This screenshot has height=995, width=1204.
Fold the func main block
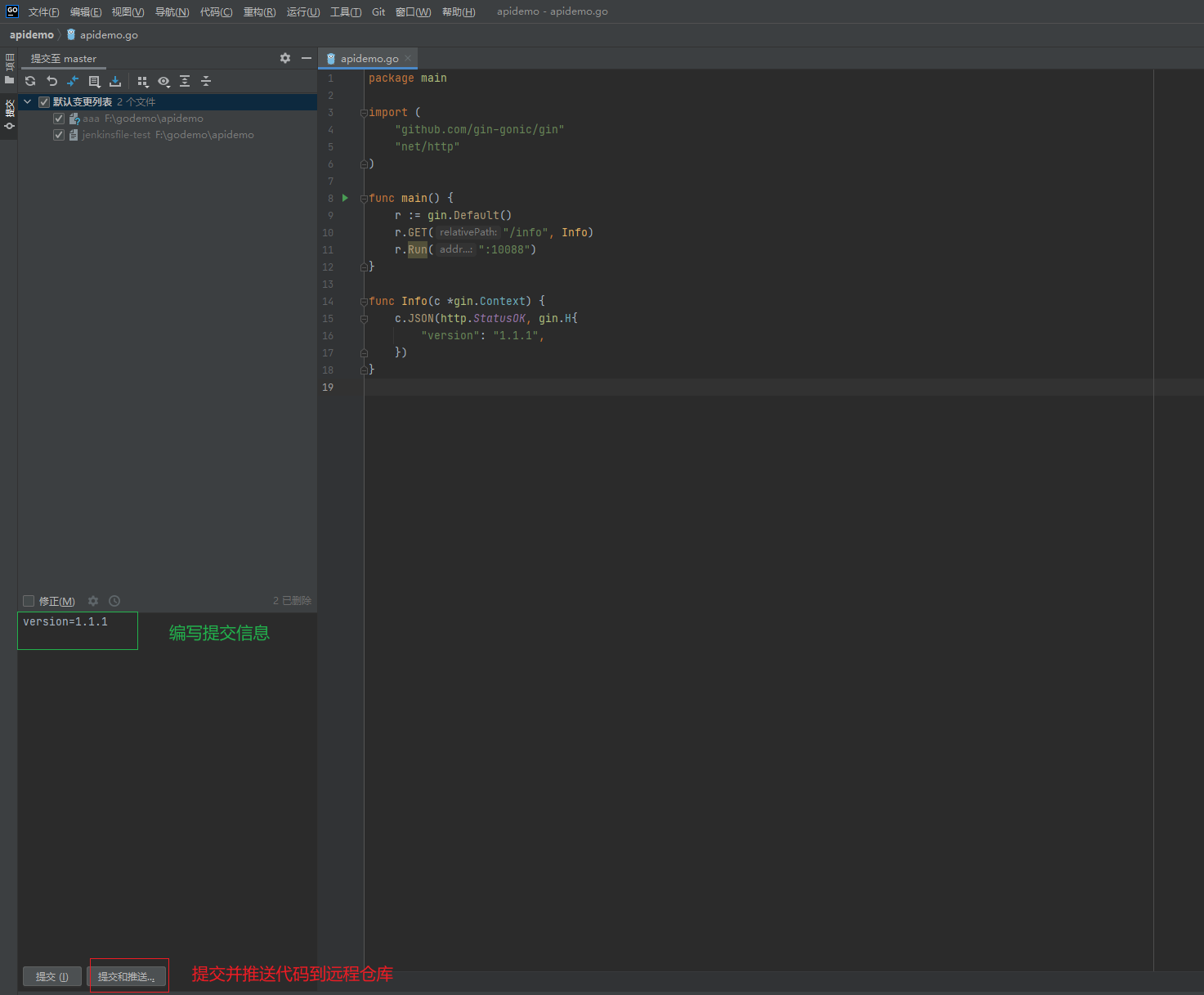tap(364, 199)
